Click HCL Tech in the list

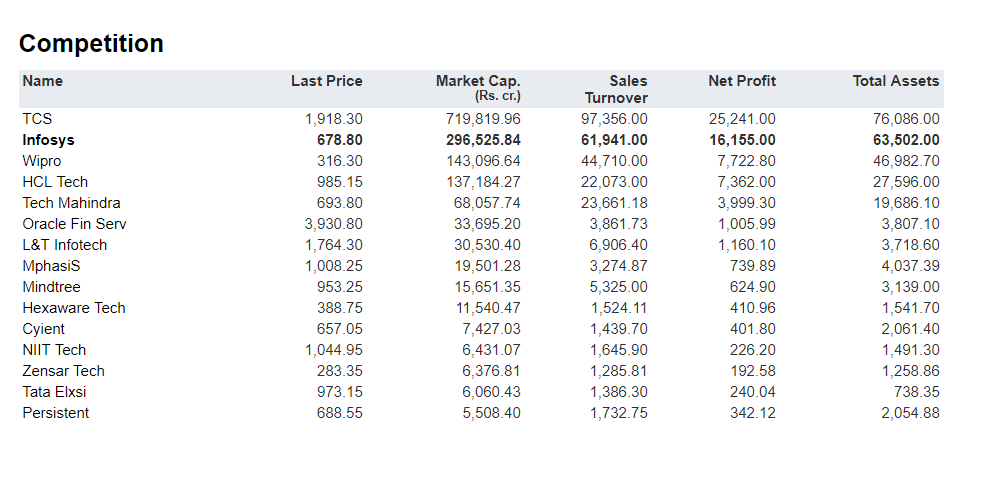coord(55,182)
